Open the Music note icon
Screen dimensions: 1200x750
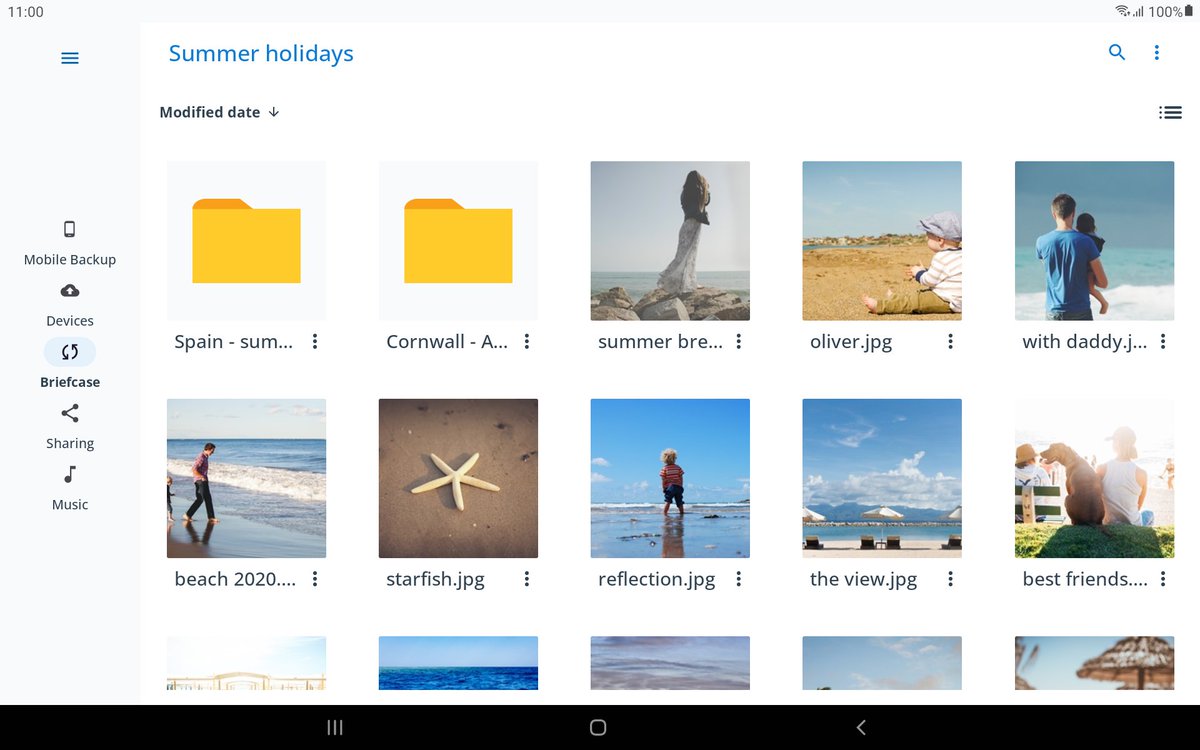tap(70, 474)
